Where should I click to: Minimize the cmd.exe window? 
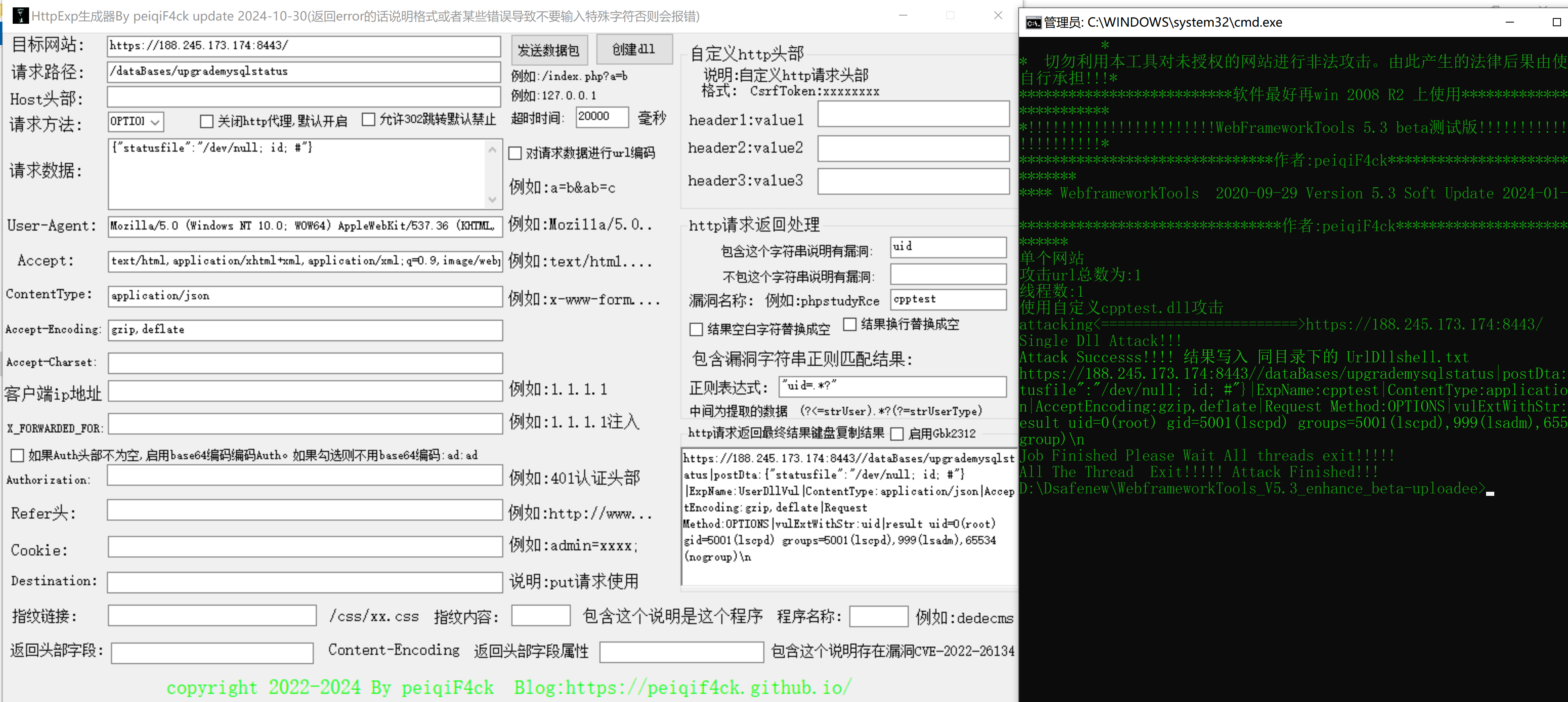[1509, 23]
